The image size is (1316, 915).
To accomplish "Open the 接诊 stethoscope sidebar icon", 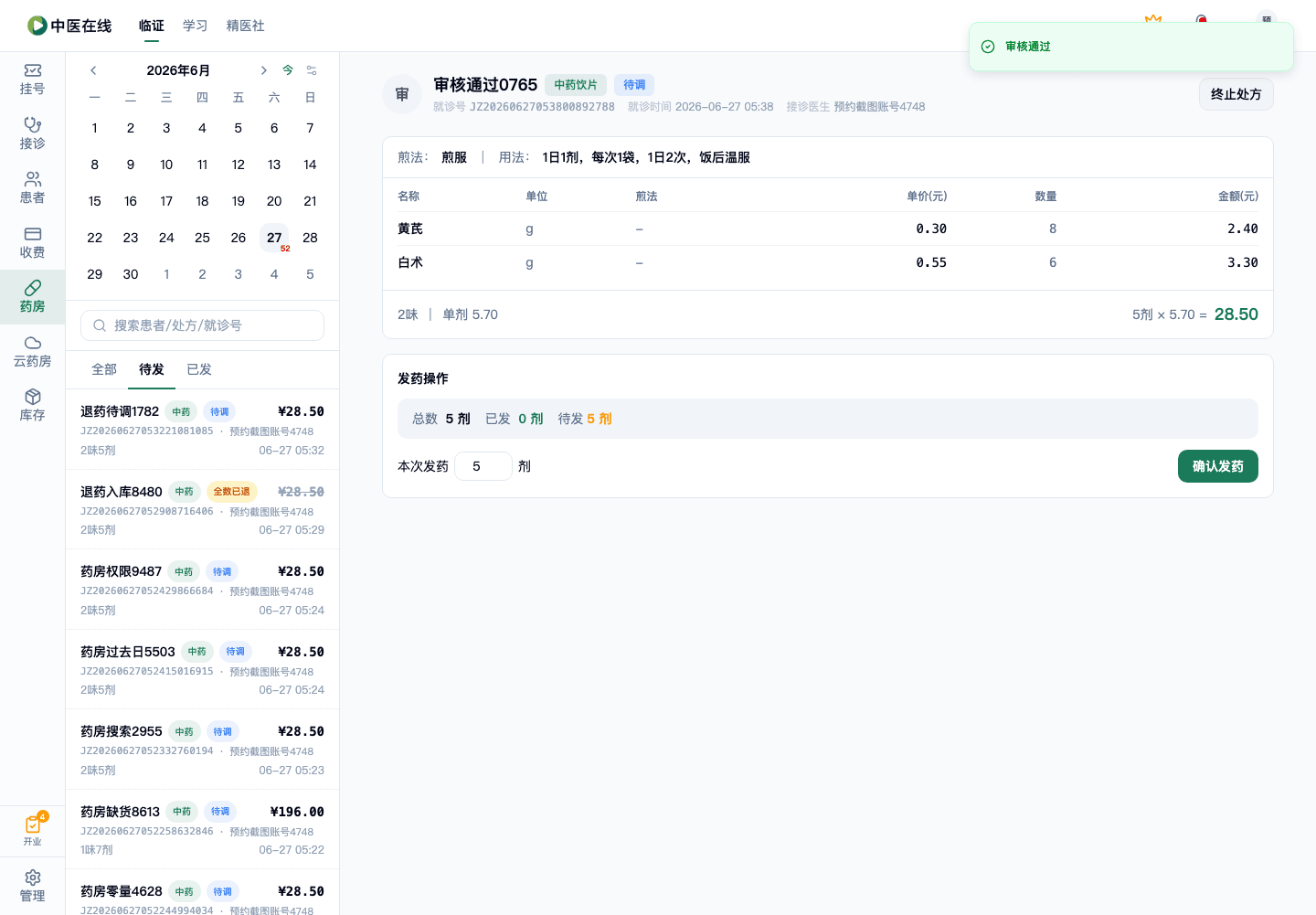I will (32, 133).
